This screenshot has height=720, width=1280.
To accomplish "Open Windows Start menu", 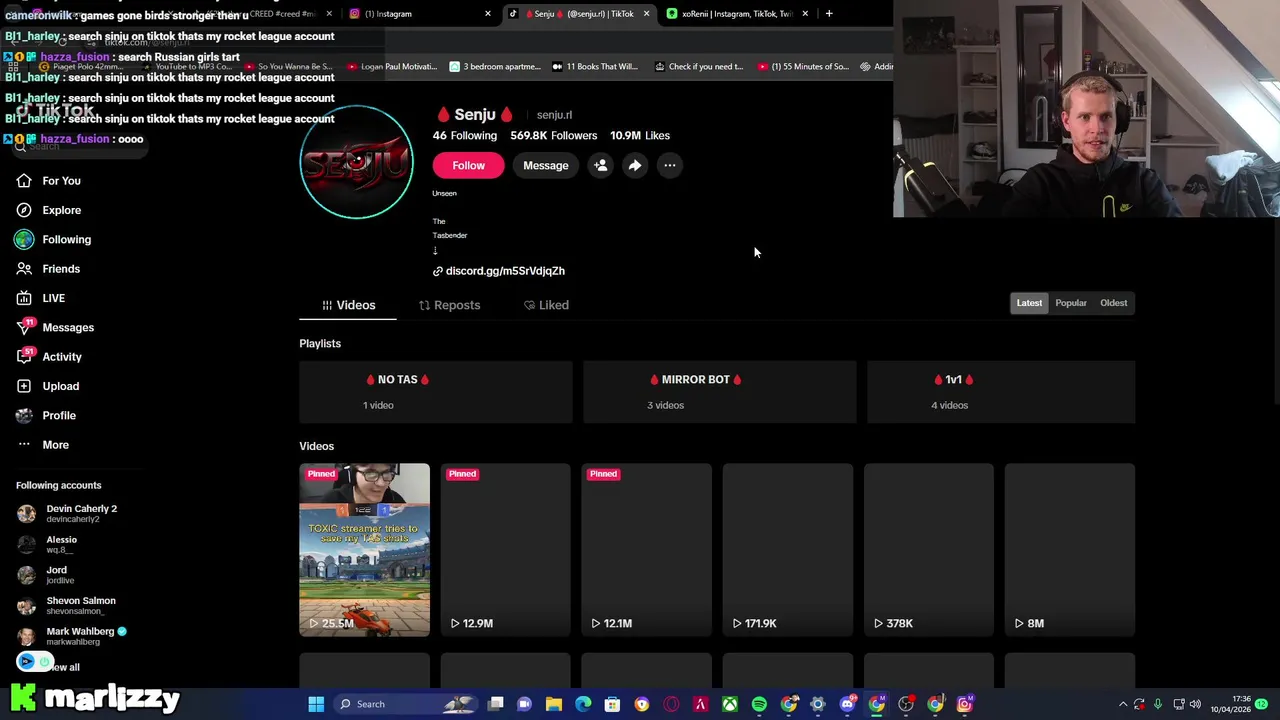I will coord(316,704).
